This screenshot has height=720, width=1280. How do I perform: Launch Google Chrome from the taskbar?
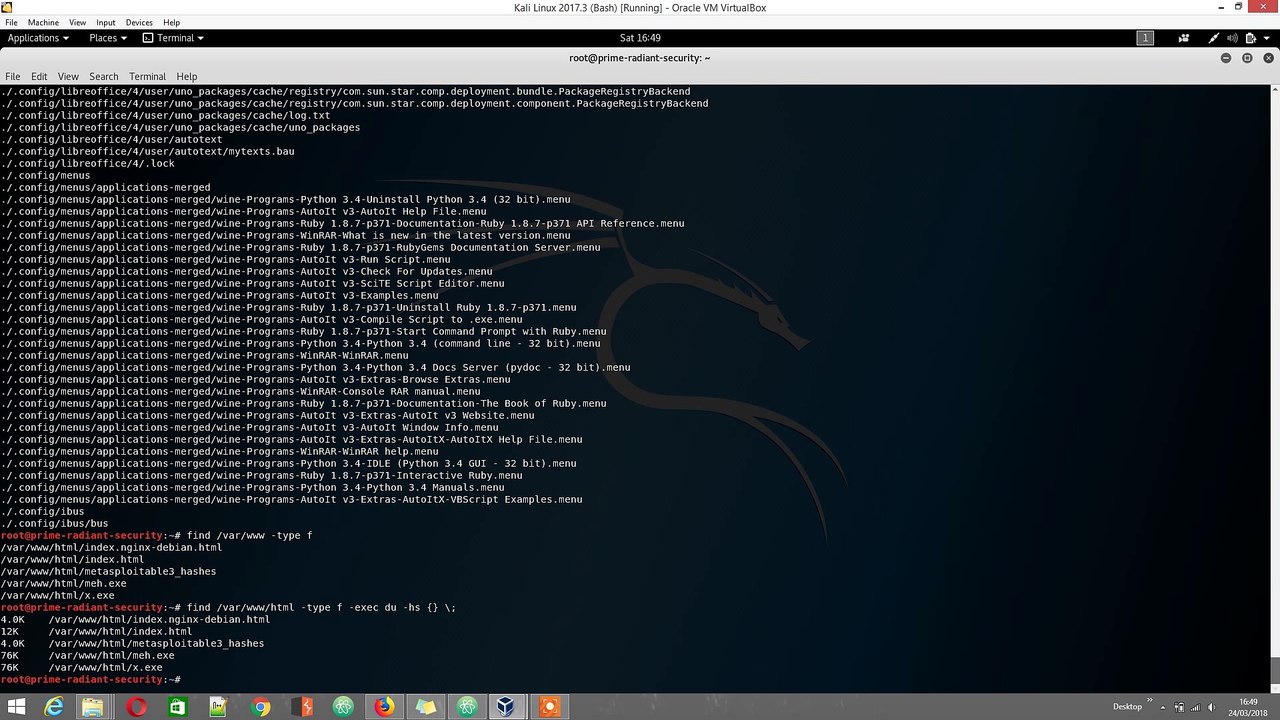261,707
